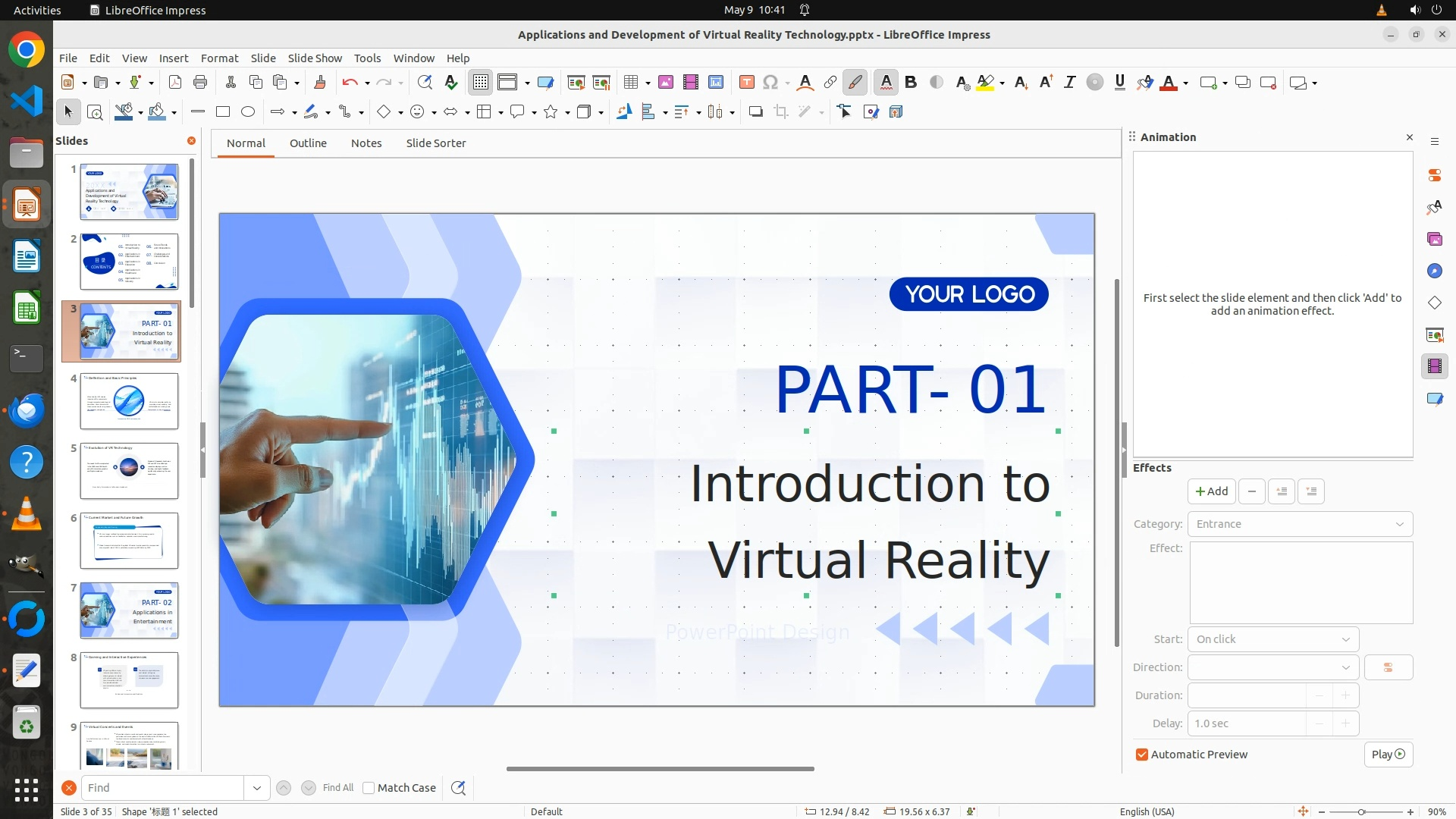
Task: Toggle the Crop Image tool
Action: pos(780,112)
